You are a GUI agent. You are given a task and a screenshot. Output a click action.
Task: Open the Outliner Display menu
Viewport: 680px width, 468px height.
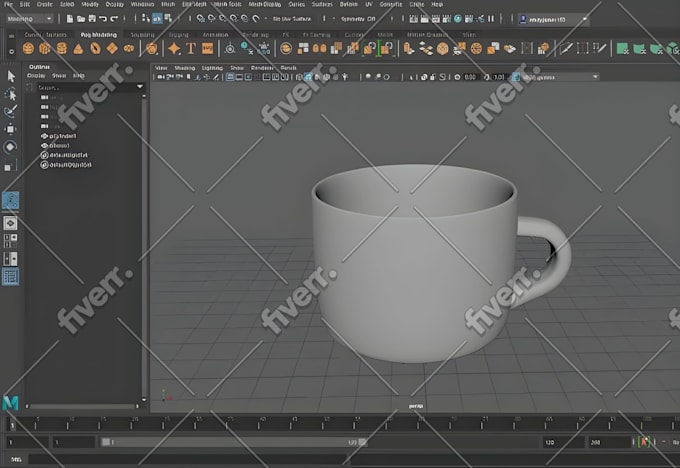coord(36,75)
